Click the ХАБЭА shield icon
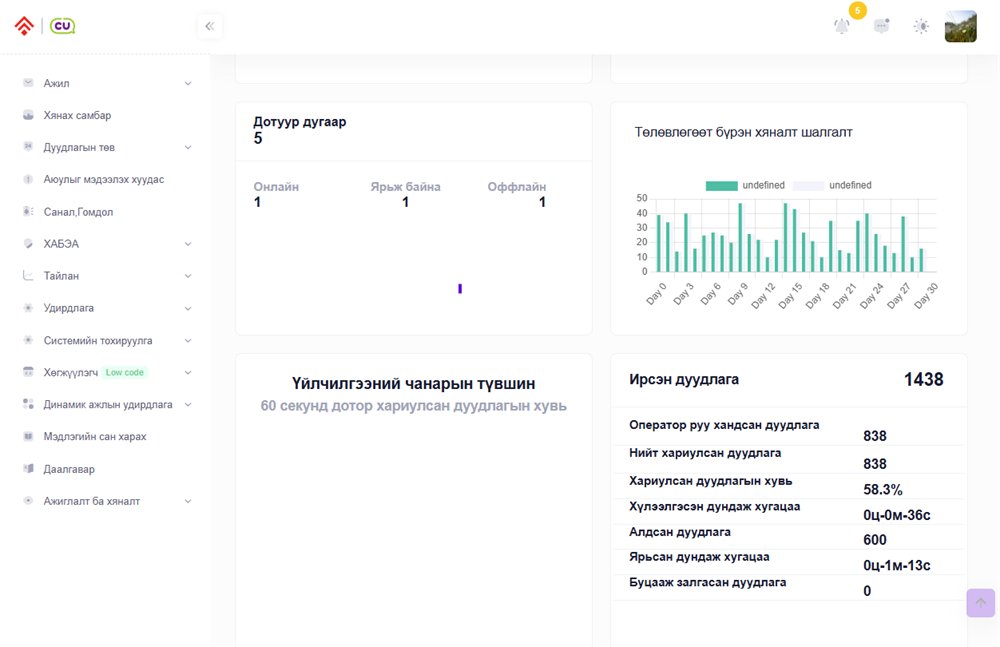 [28, 243]
